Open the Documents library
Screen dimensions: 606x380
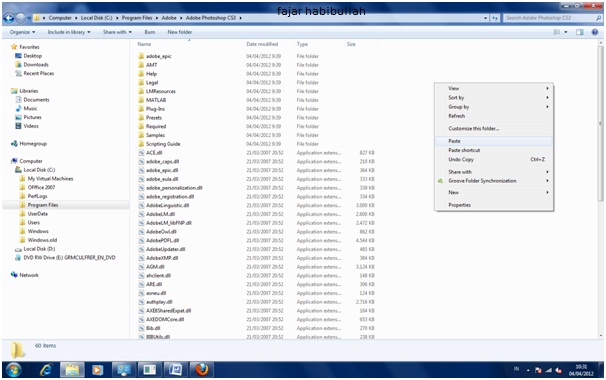32,100
